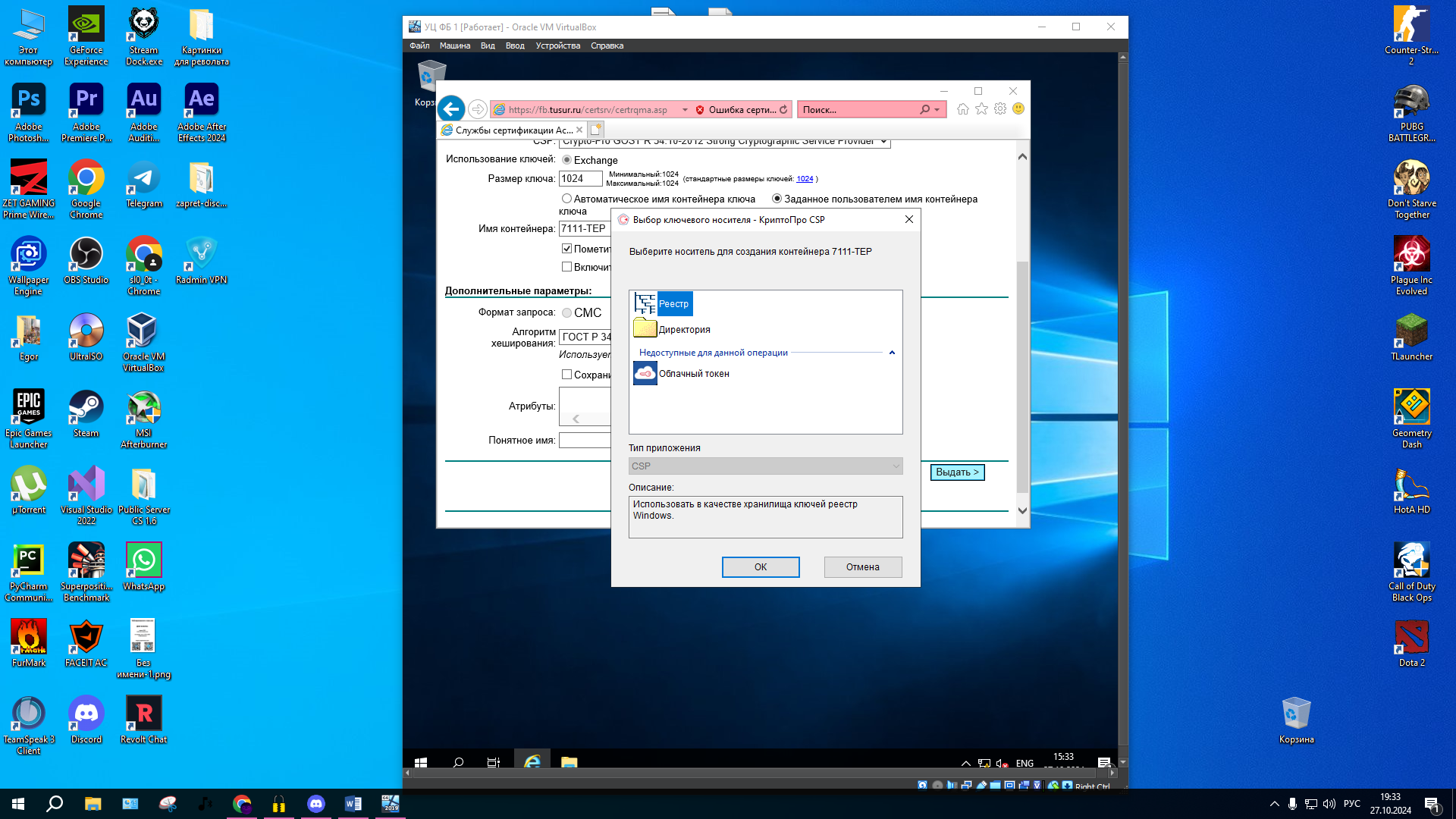This screenshot has width=1456, height=819.
Task: Click the Выдать > submit button
Action: point(957,472)
